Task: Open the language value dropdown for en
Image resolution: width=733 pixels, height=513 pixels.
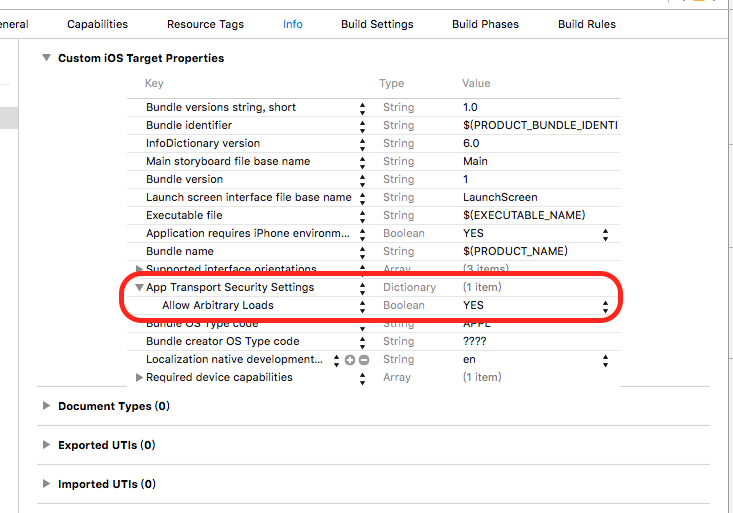Action: [605, 361]
